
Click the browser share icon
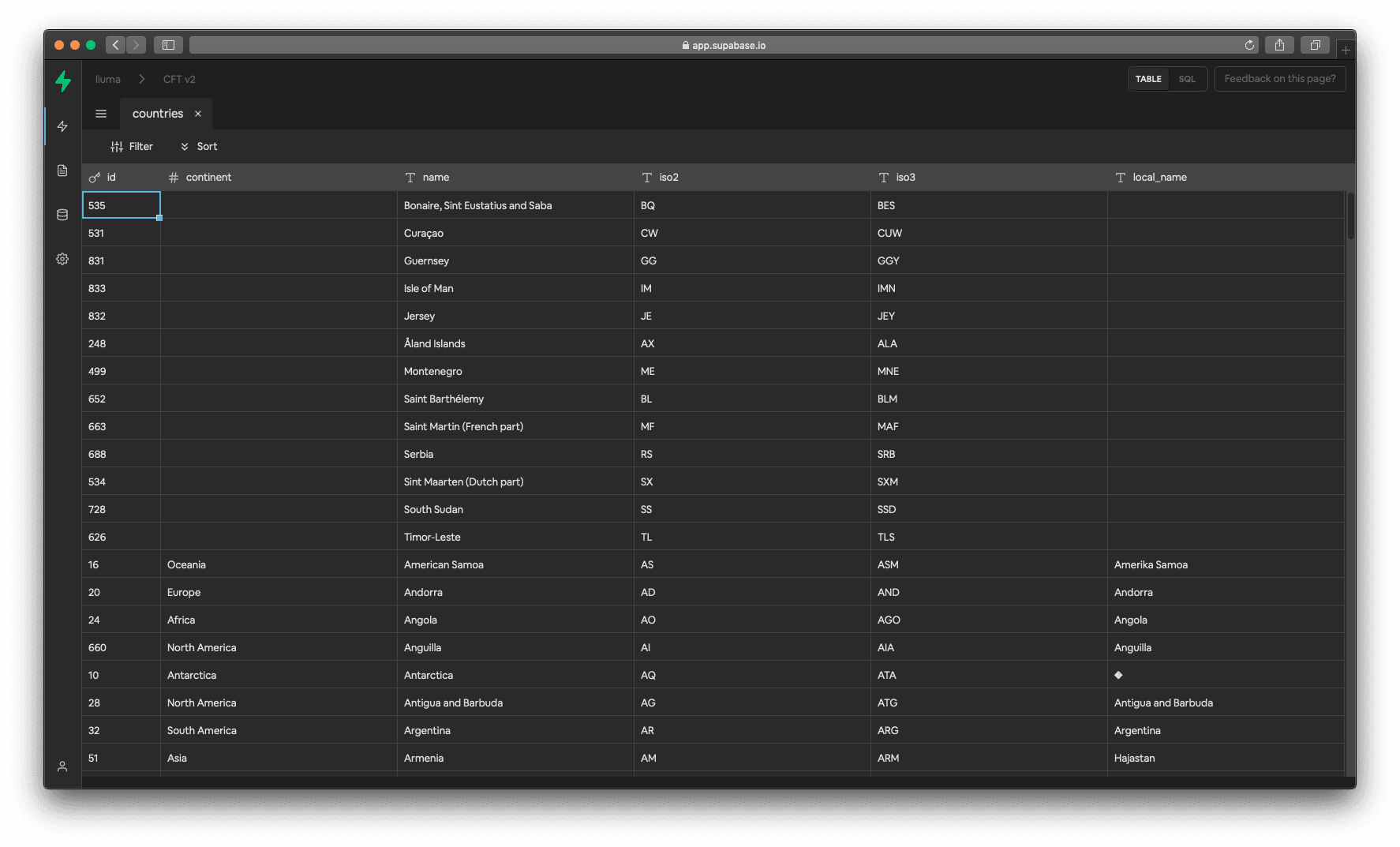(x=1279, y=45)
